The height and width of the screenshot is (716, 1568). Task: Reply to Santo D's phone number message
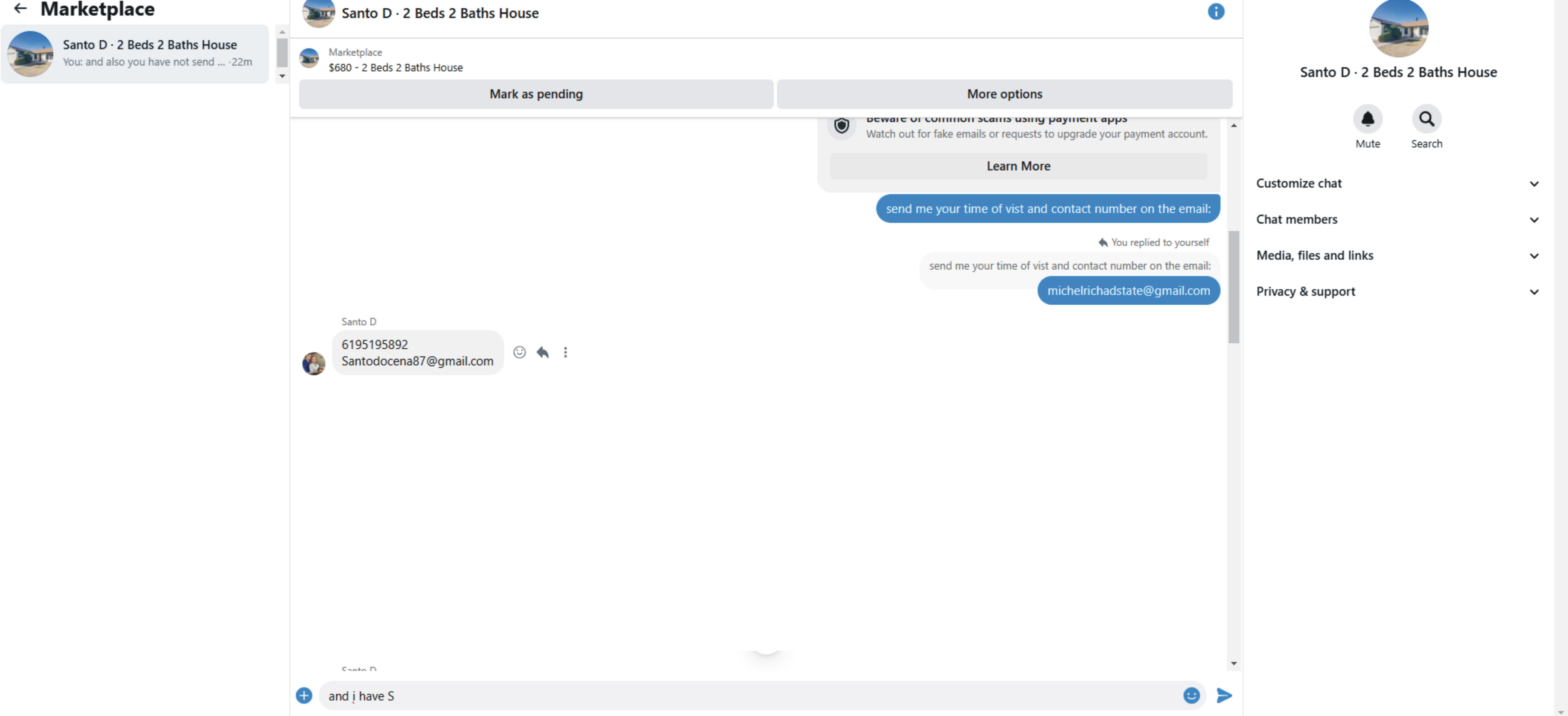(542, 352)
